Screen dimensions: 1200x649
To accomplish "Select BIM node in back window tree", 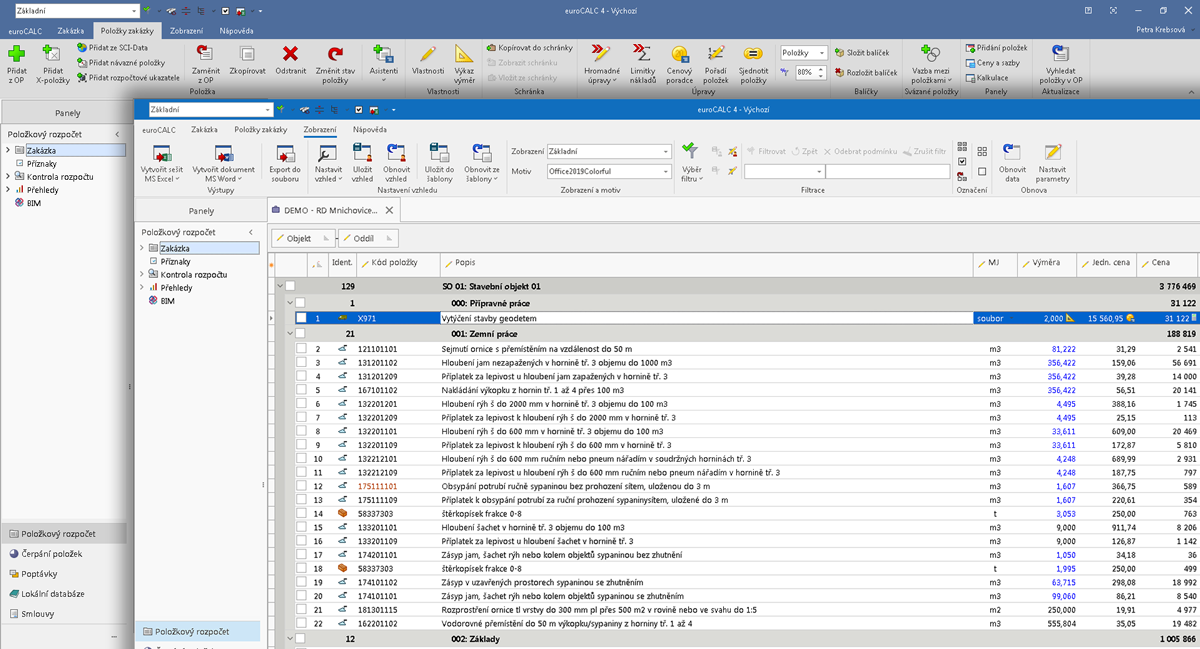I will pos(33,202).
